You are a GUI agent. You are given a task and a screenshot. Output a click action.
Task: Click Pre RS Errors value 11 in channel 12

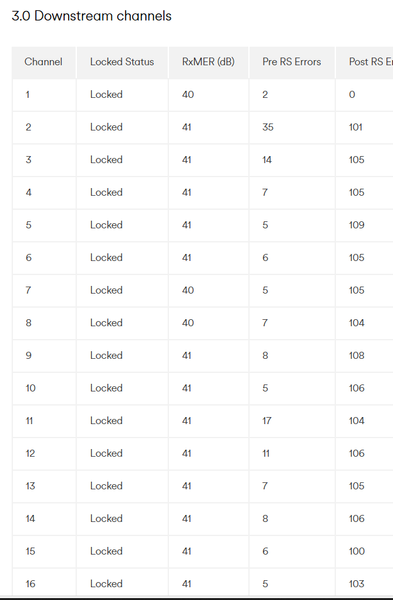(x=266, y=453)
